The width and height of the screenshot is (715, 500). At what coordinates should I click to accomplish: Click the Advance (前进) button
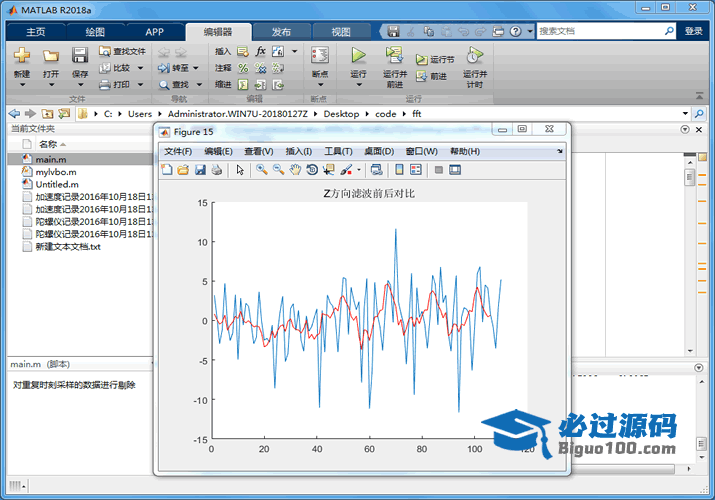pos(431,76)
